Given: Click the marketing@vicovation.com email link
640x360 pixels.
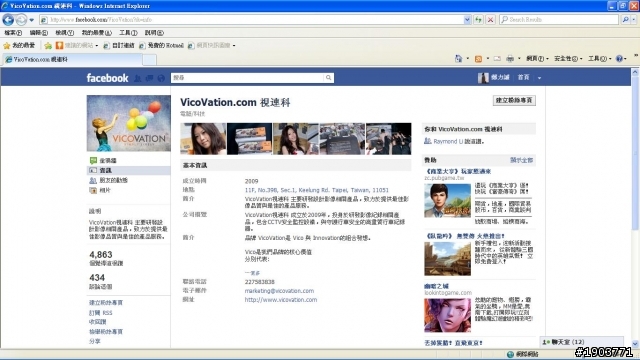Looking at the screenshot, I should [279, 291].
